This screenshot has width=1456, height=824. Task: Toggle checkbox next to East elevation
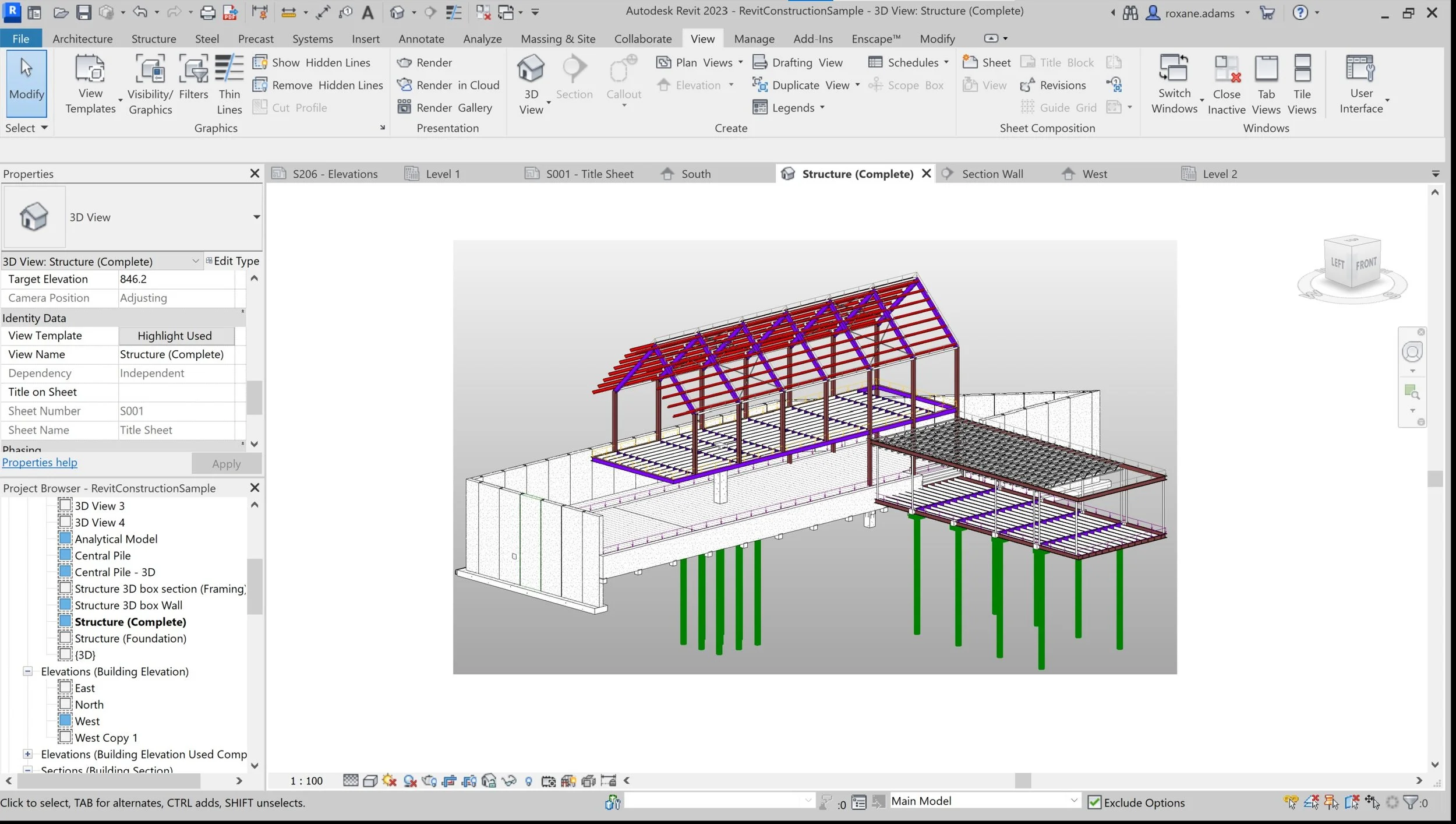click(x=65, y=688)
